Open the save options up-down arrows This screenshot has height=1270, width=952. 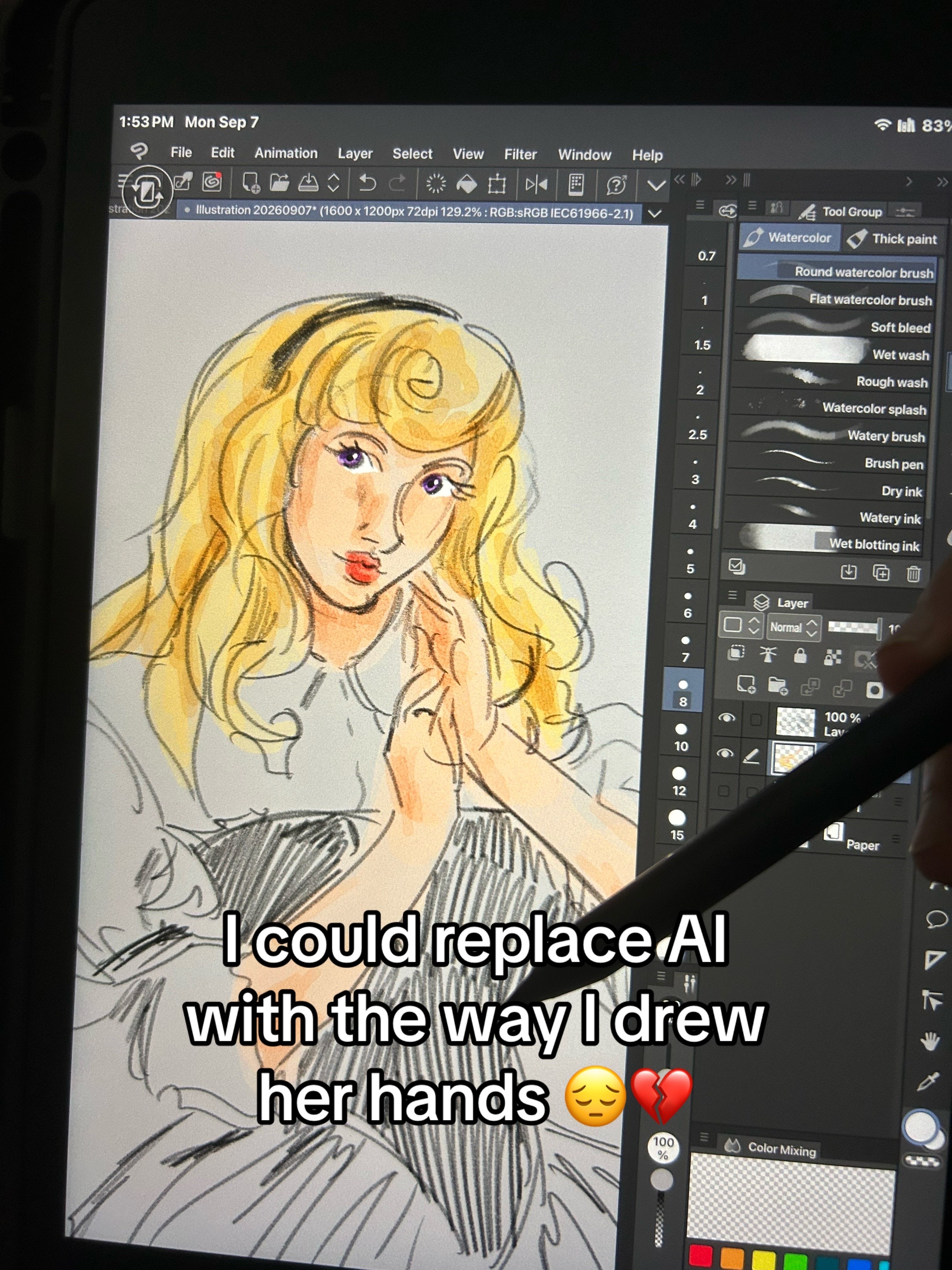[333, 183]
